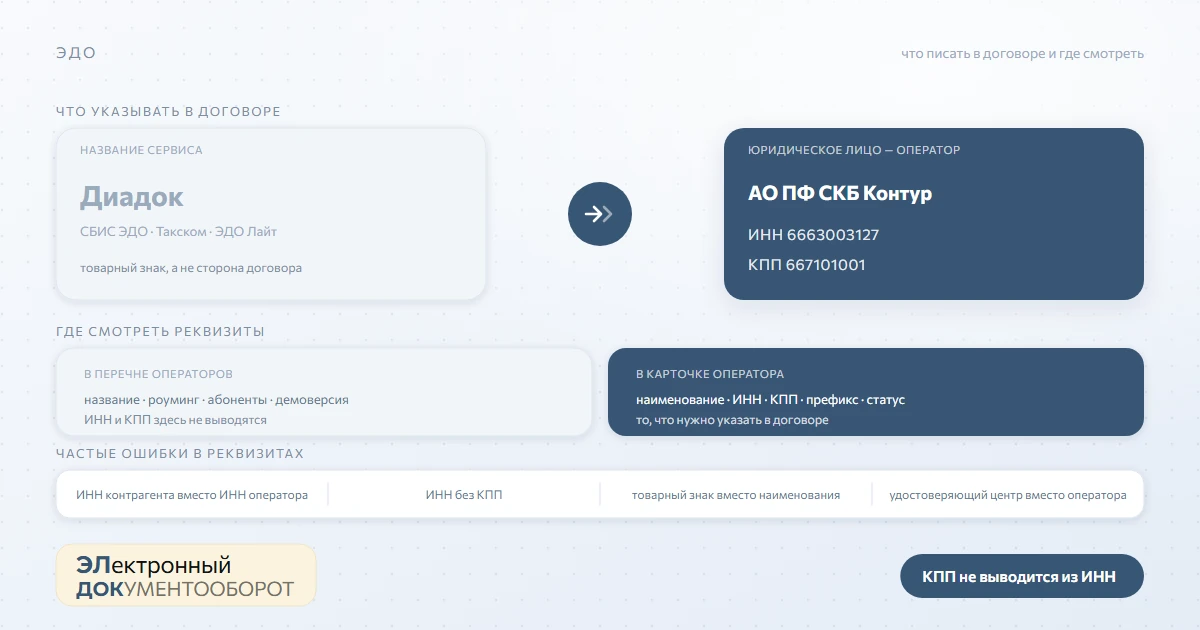Click the round arrow icon between the cards
The width and height of the screenshot is (1200, 630).
600,214
